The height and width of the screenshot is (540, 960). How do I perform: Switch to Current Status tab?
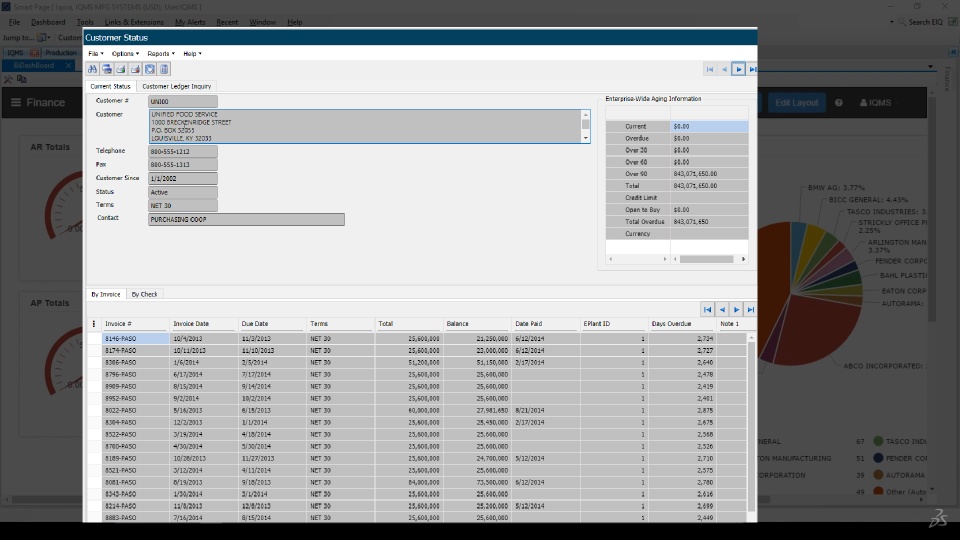coord(110,86)
